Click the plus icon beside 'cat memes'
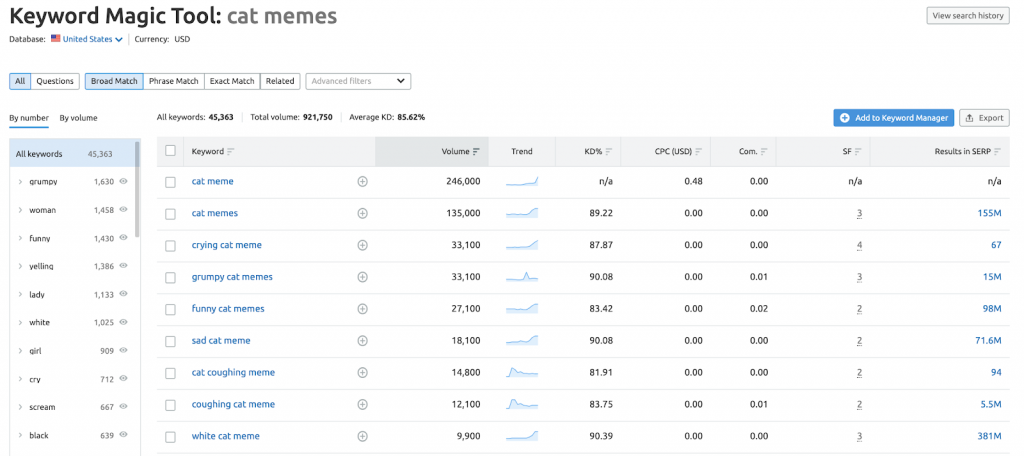The image size is (1024, 456). 362,213
